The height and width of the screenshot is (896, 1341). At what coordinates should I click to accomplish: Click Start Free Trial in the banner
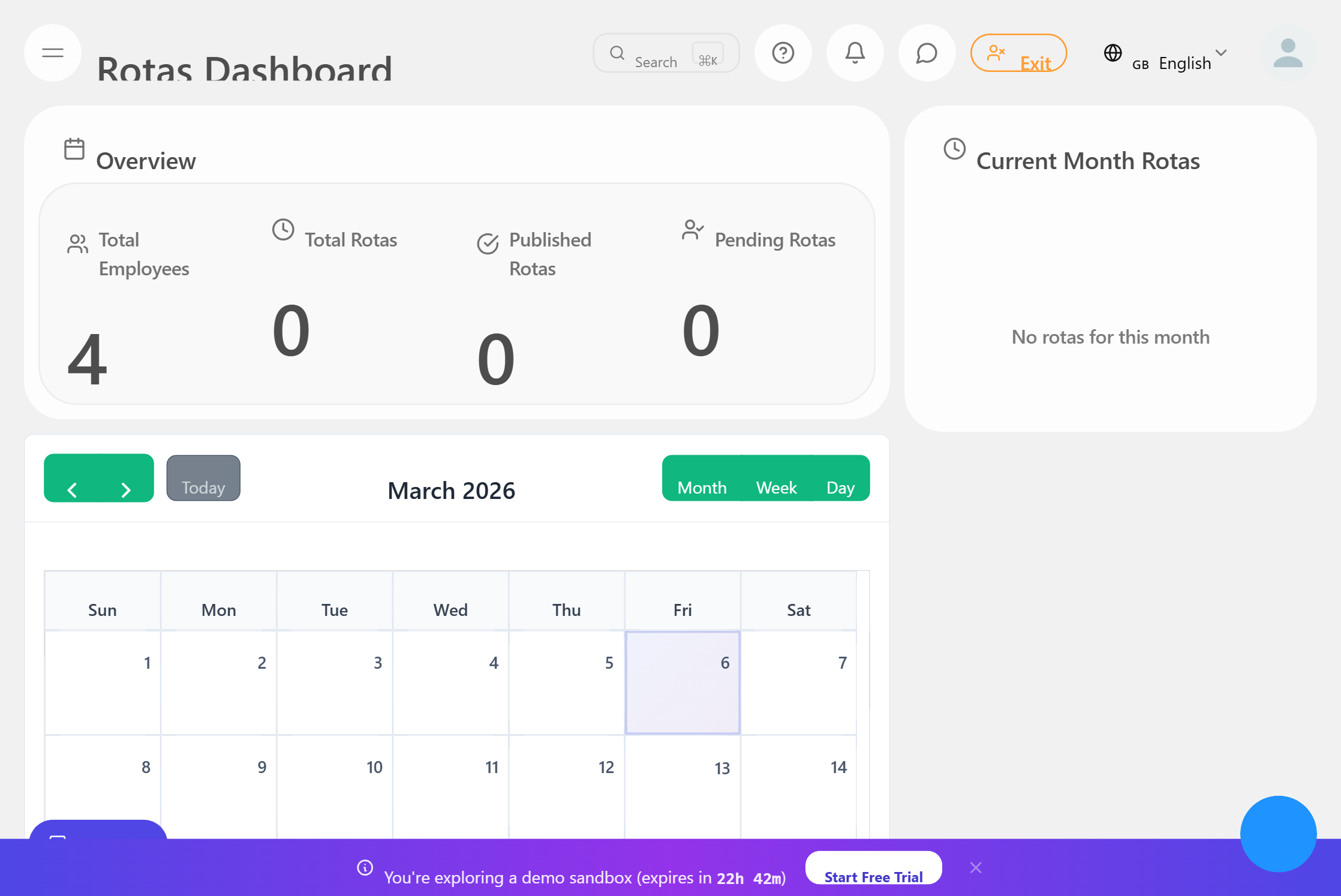pyautogui.click(x=873, y=876)
